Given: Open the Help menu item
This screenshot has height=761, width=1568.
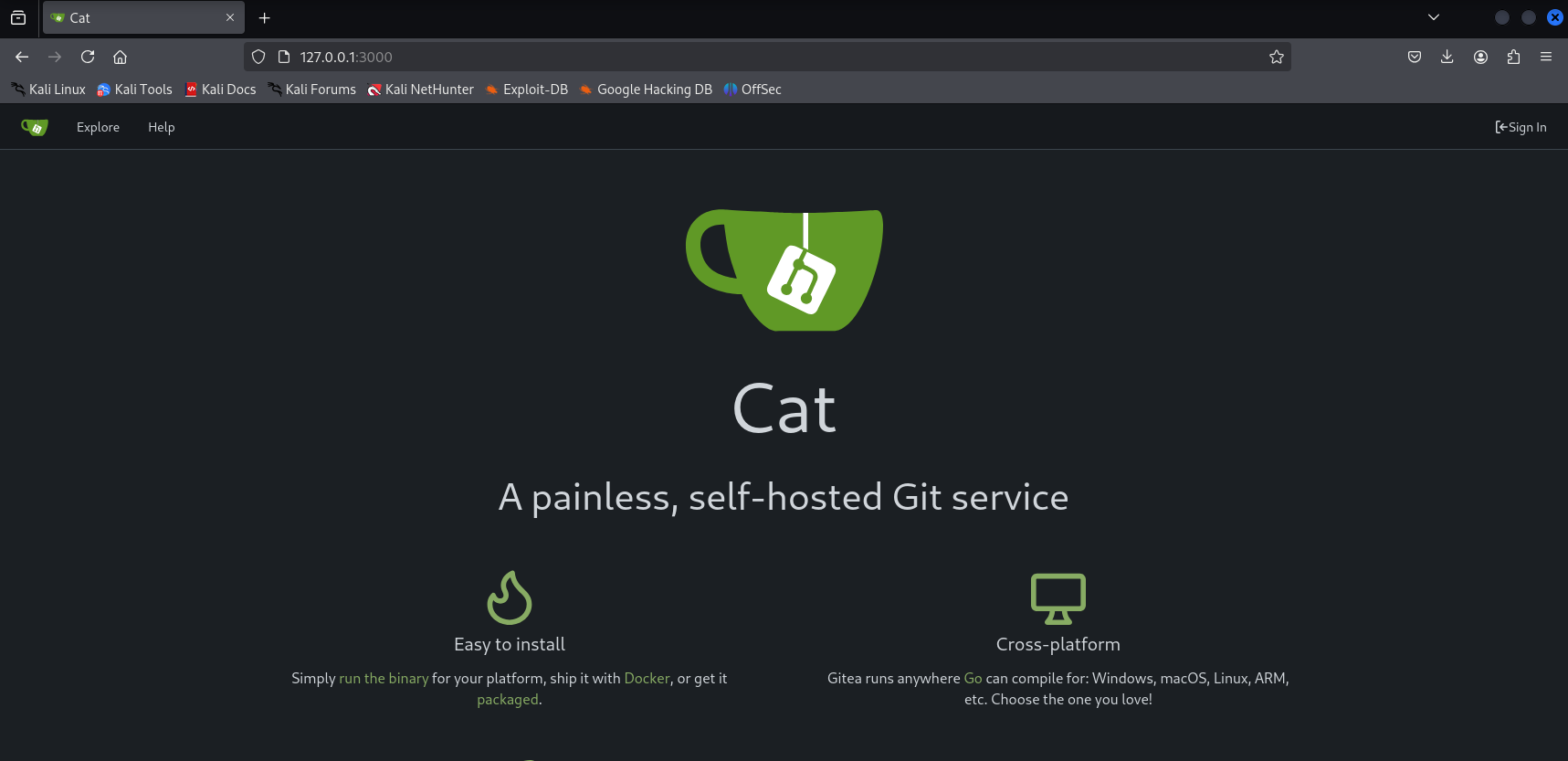Looking at the screenshot, I should tap(162, 128).
